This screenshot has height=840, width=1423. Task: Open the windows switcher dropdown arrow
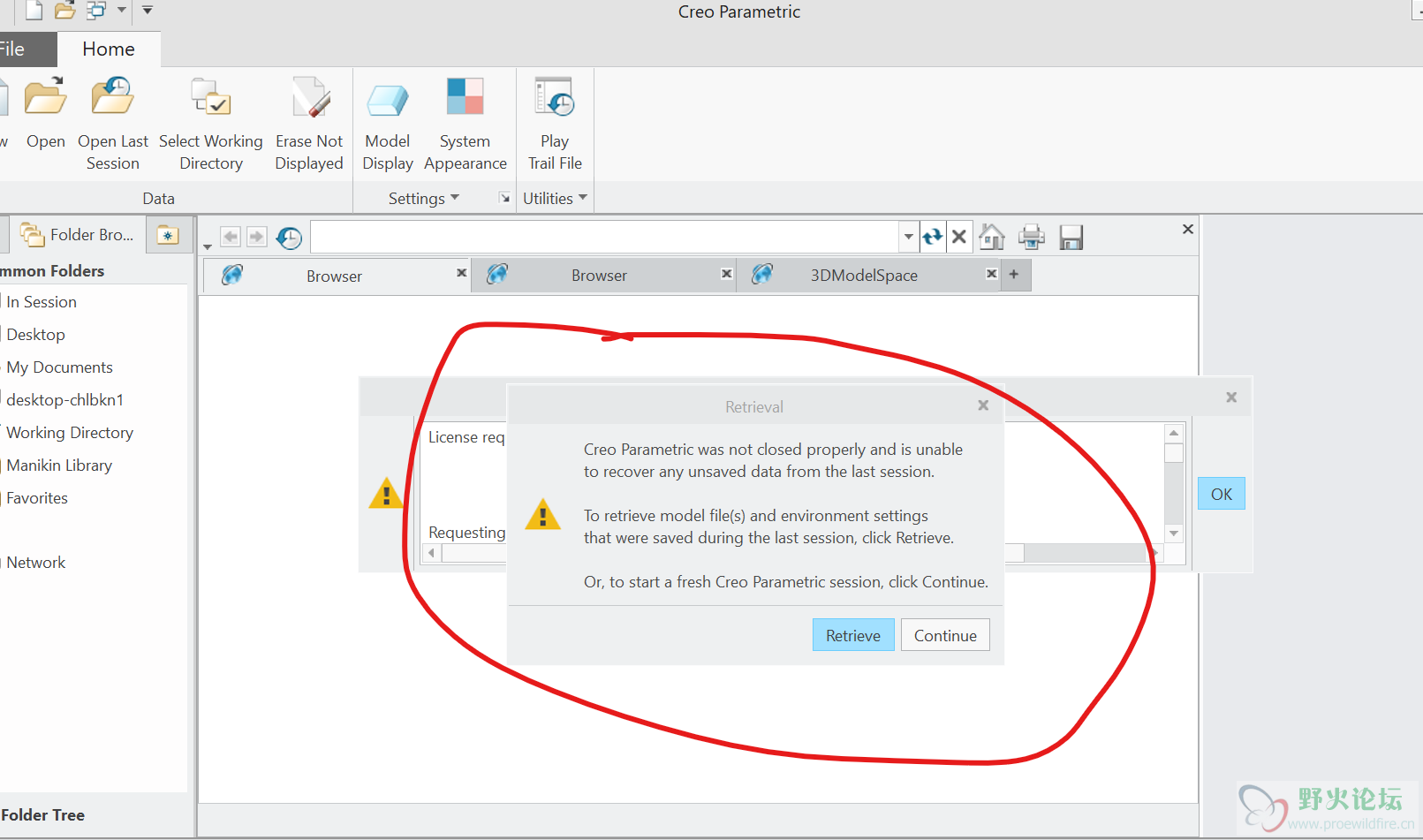click(122, 11)
